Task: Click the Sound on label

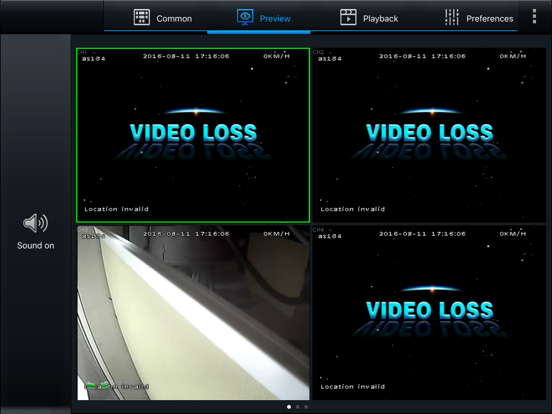Action: tap(36, 246)
